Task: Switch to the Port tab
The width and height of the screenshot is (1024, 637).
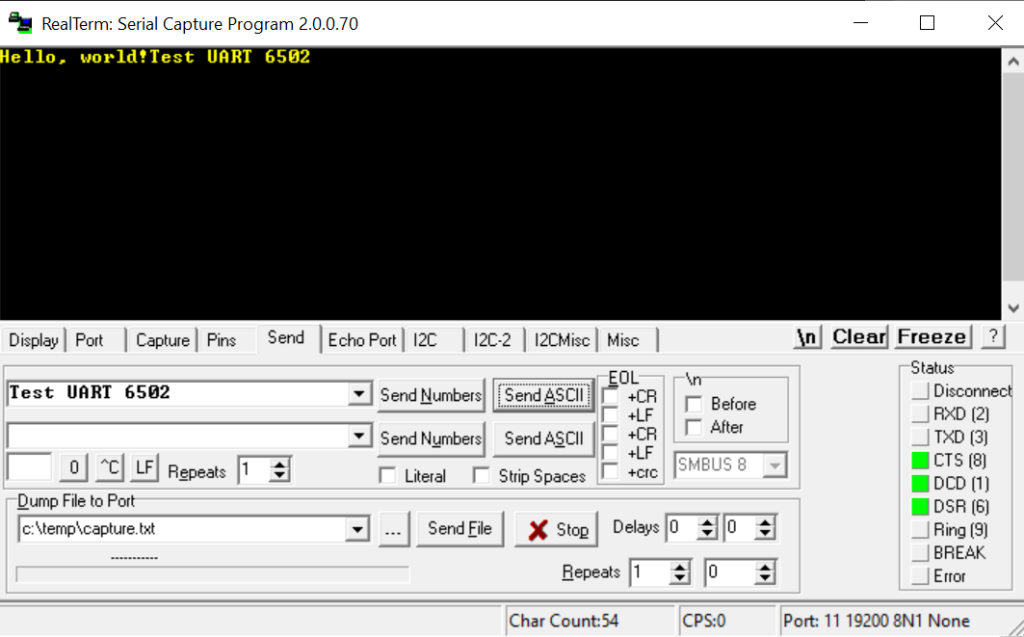Action: click(x=90, y=340)
